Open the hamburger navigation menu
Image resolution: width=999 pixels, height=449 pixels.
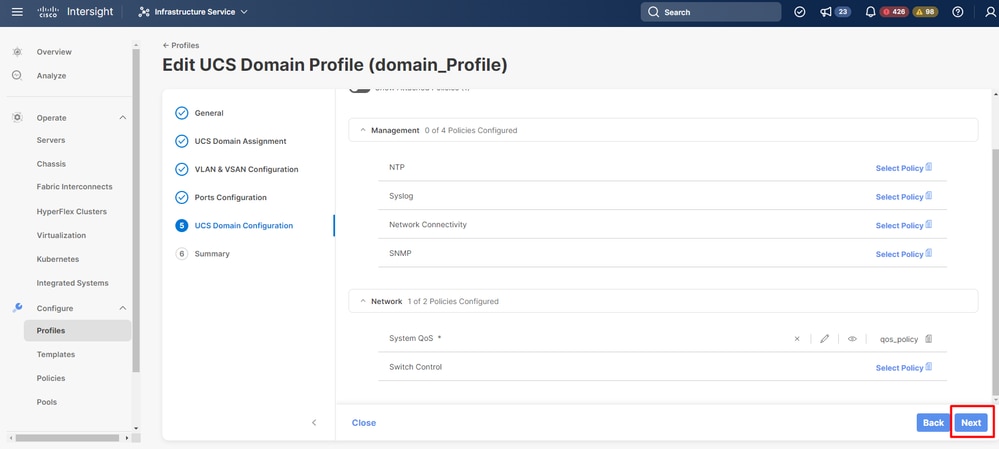tap(17, 12)
